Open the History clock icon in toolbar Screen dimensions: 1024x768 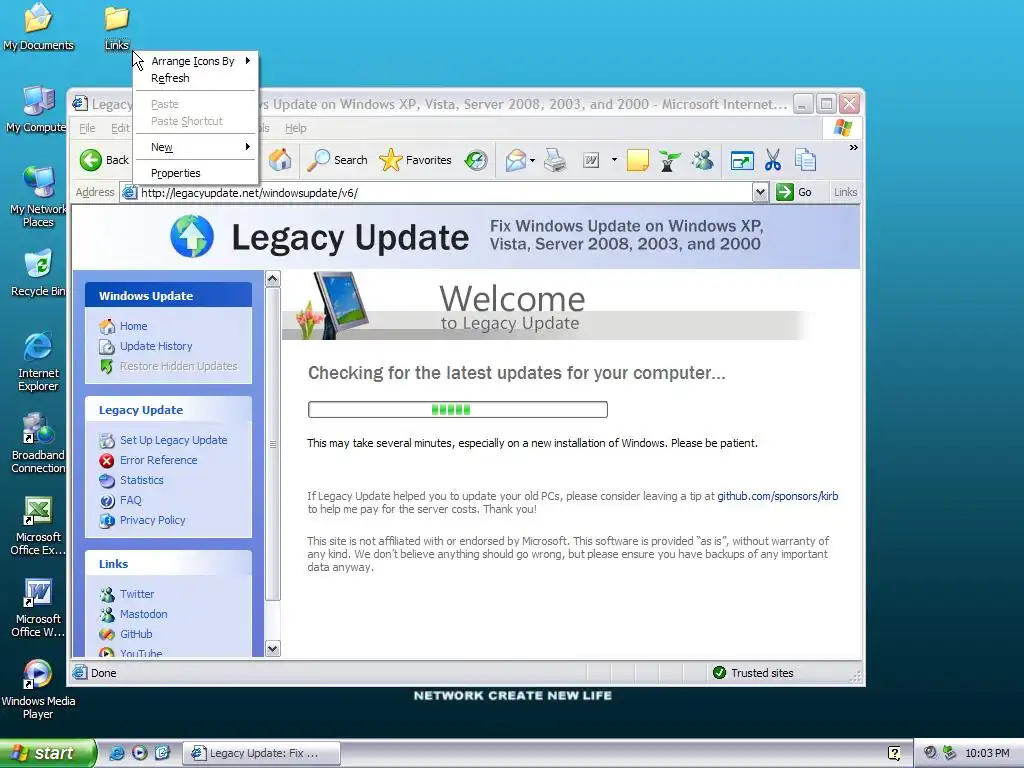pyautogui.click(x=476, y=160)
